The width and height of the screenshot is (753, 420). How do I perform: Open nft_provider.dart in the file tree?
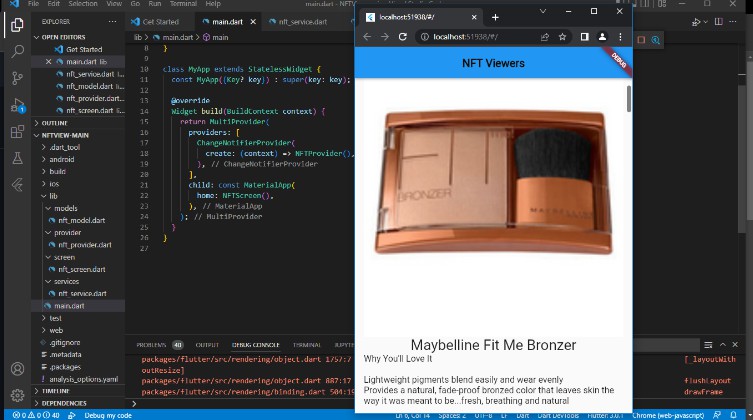point(85,245)
